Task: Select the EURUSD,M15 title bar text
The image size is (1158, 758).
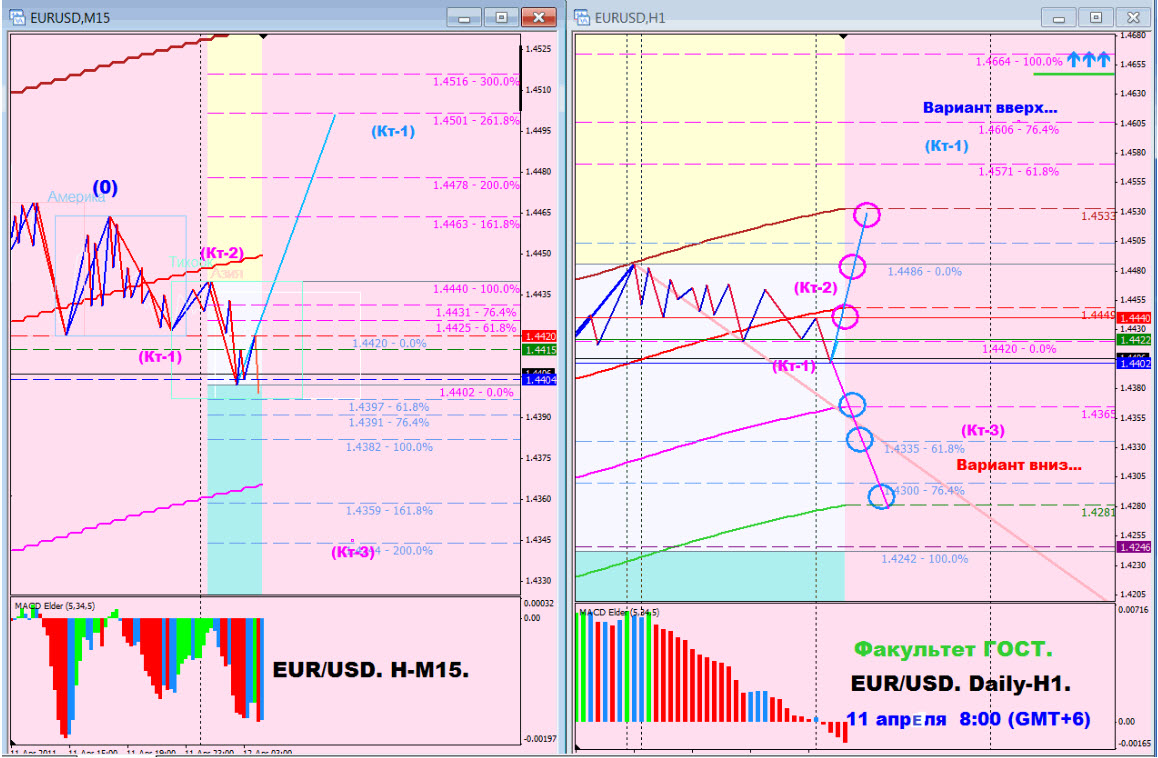Action: (x=70, y=18)
